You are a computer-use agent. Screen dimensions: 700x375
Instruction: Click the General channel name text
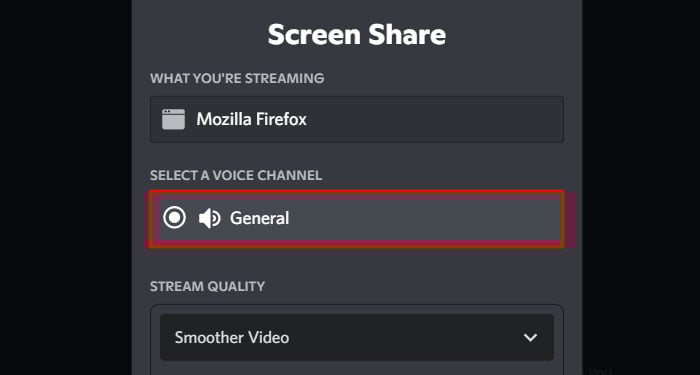pos(259,218)
